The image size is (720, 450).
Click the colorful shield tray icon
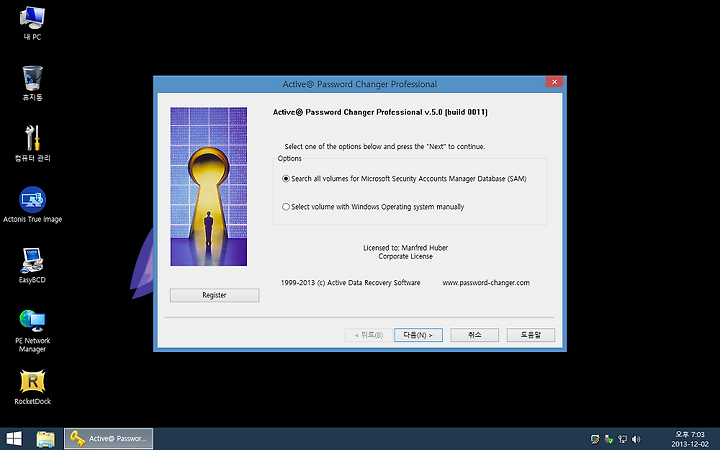pos(595,439)
